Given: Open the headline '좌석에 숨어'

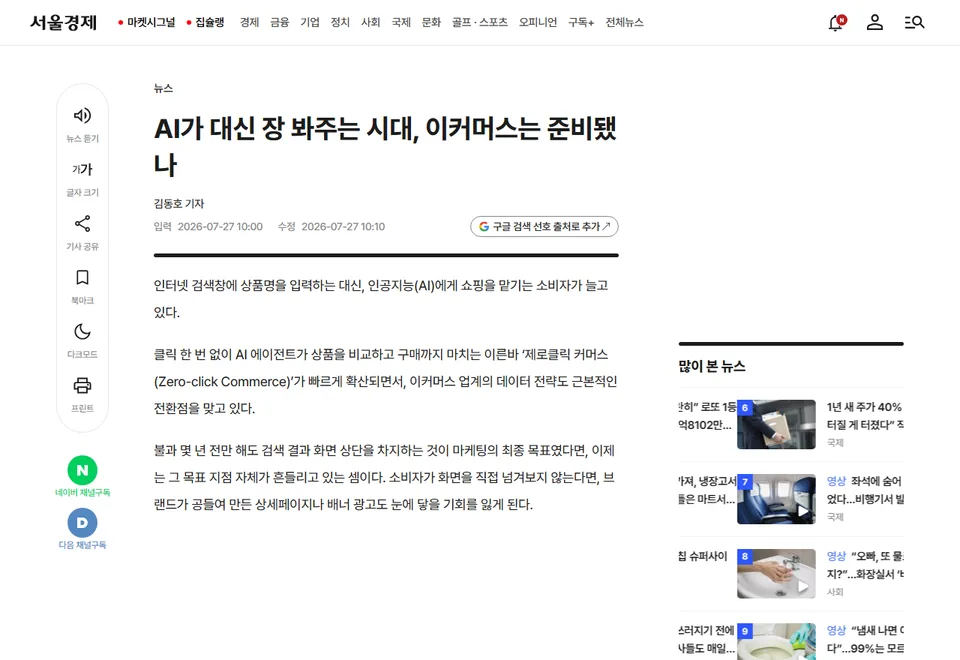Looking at the screenshot, I should pos(865,490).
